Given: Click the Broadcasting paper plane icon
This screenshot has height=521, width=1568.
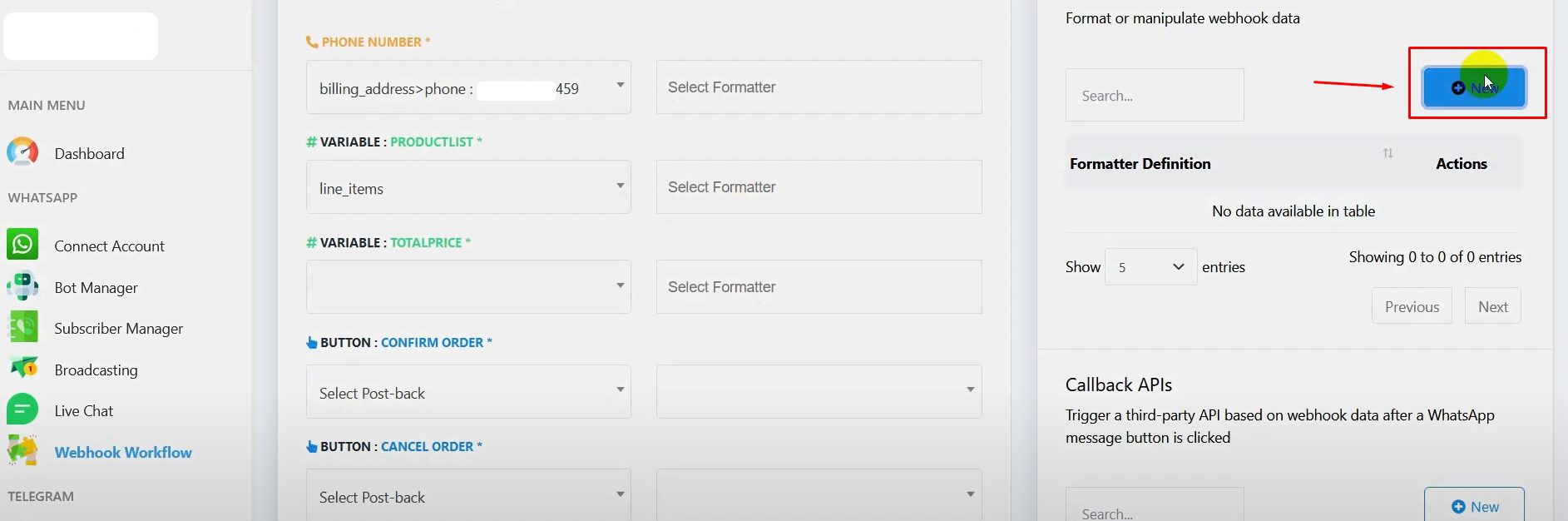Looking at the screenshot, I should 22,368.
